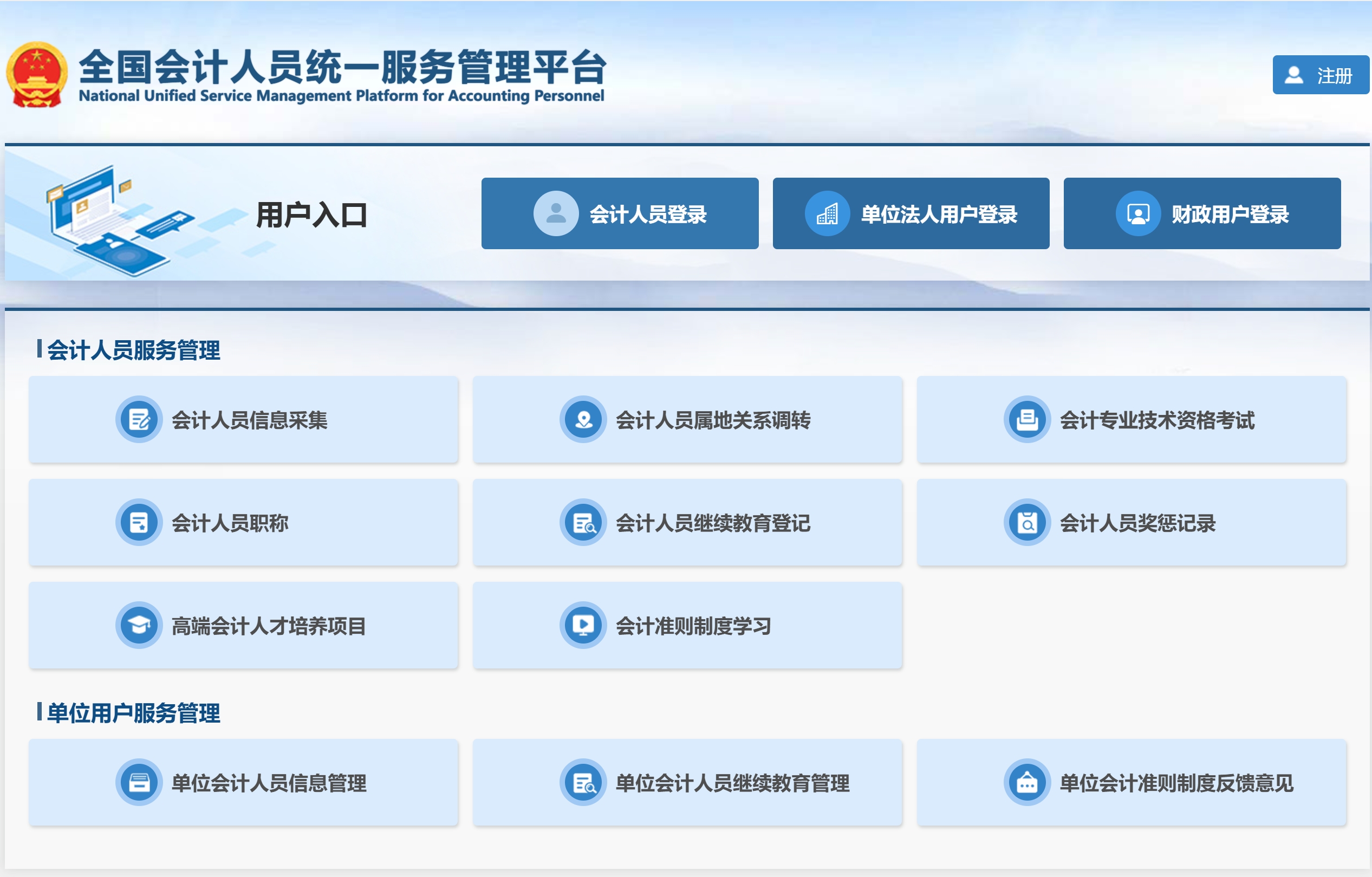Click the 用户入口 heading
The height and width of the screenshot is (877, 1372).
pos(311,215)
